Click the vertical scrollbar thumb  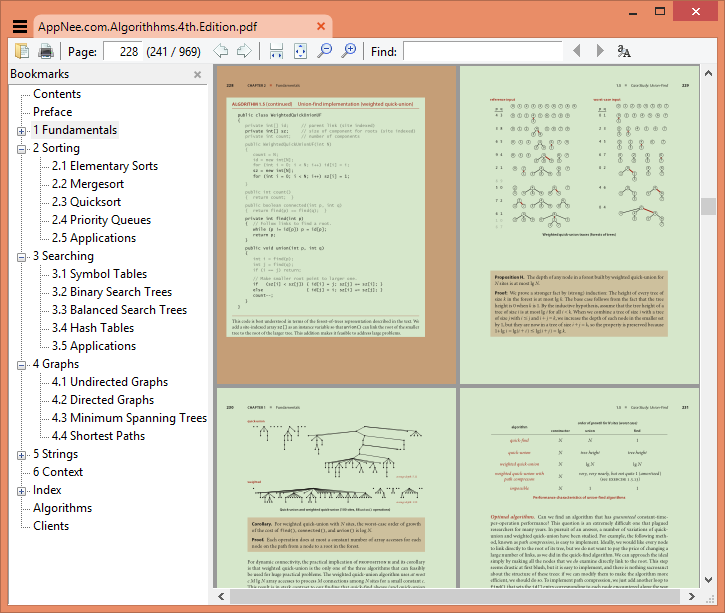[x=708, y=206]
